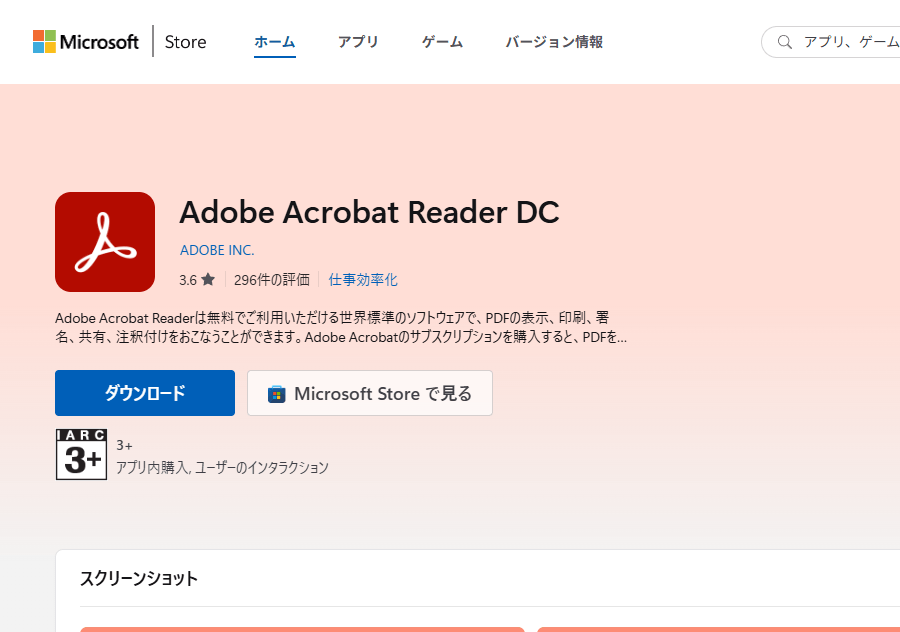Click the IARC 3+ rating badge
Screen dimensions: 900x632
pyautogui.click(x=81, y=455)
